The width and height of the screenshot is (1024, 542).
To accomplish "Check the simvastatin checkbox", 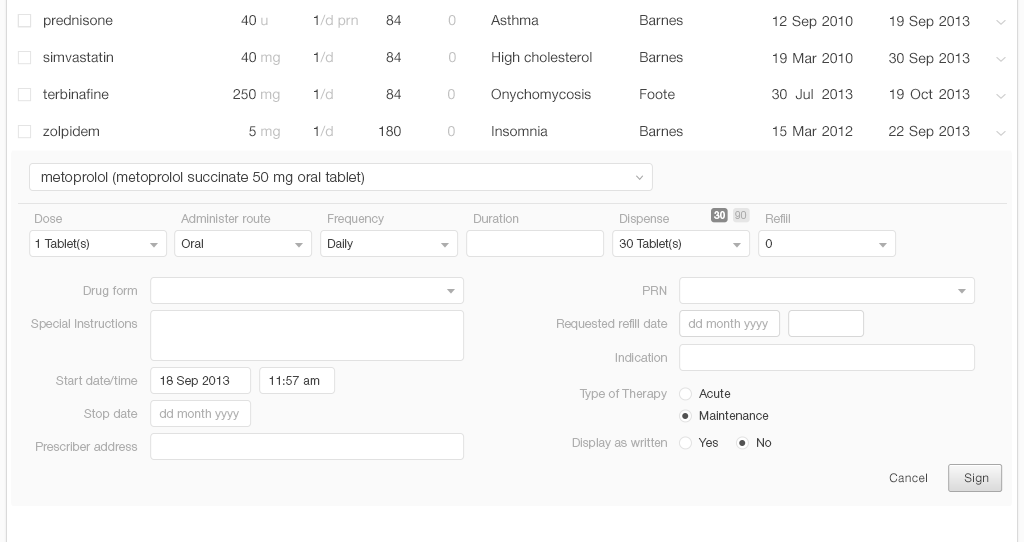I will (x=25, y=58).
